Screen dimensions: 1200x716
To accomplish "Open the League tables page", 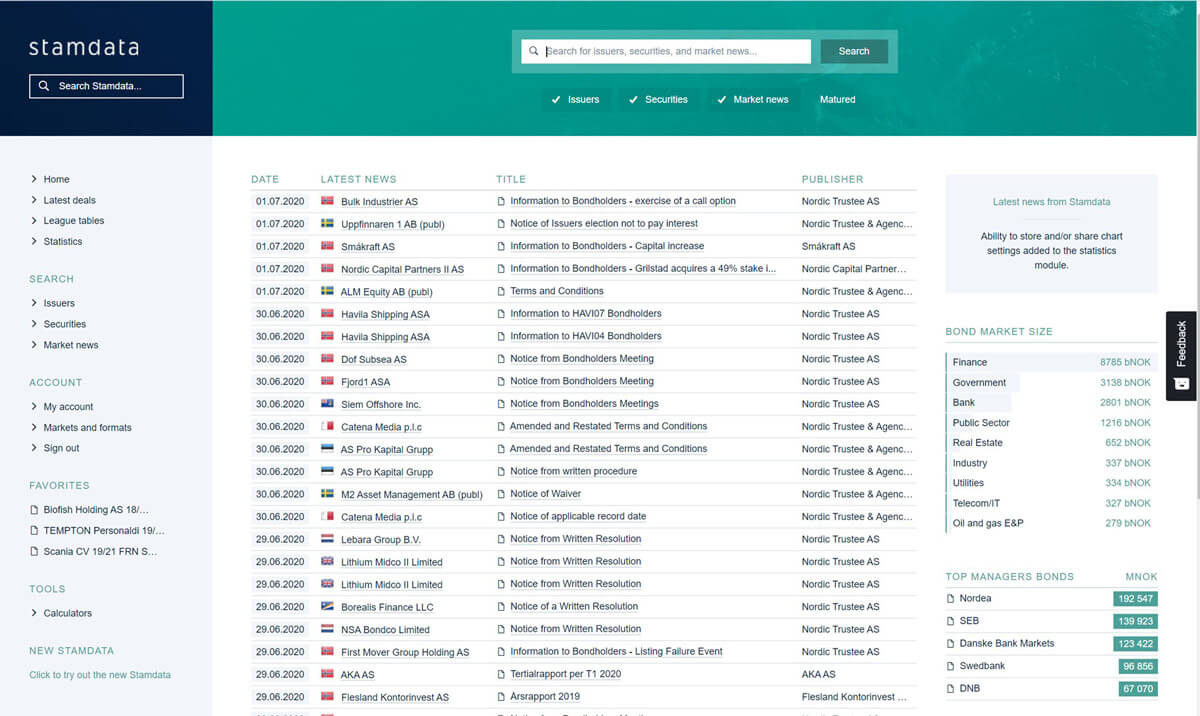I will (74, 220).
